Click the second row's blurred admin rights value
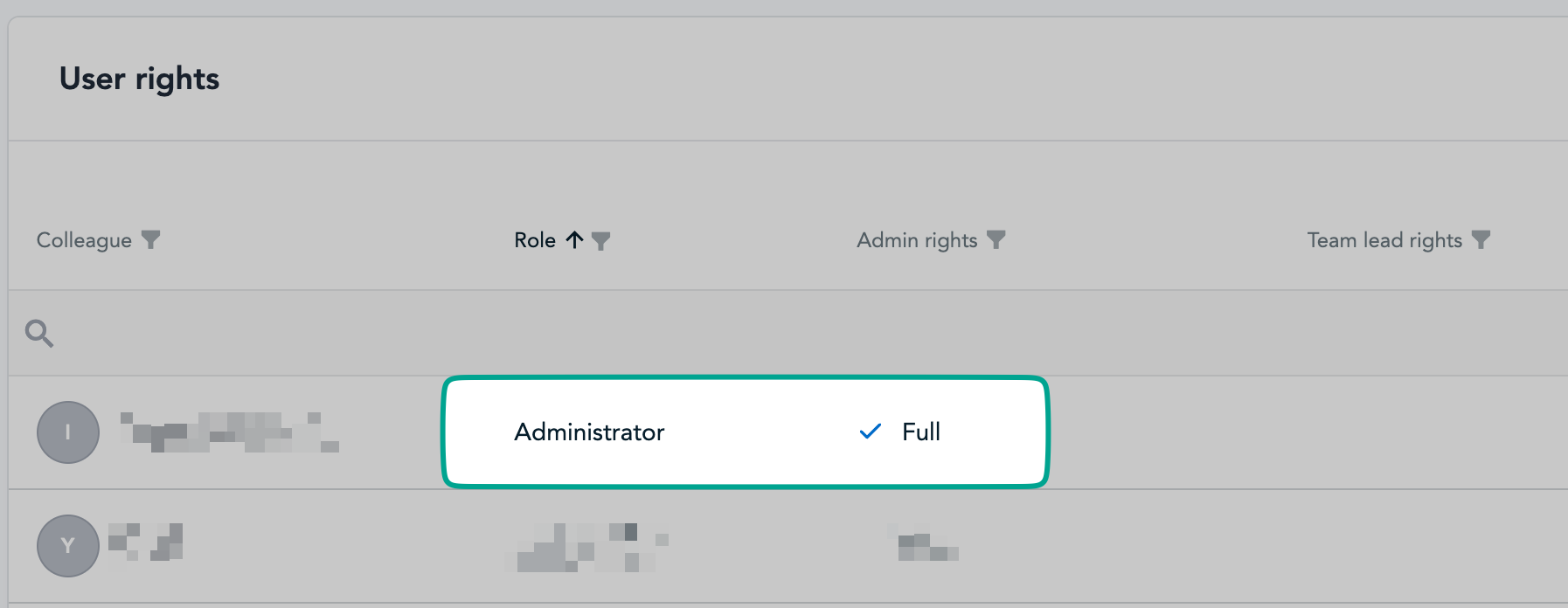This screenshot has height=608, width=1568. (925, 546)
